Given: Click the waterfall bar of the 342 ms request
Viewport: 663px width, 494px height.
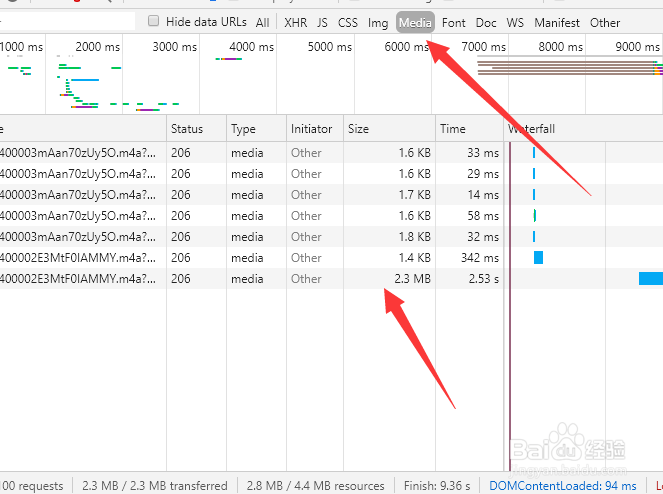Looking at the screenshot, I should tap(538, 258).
